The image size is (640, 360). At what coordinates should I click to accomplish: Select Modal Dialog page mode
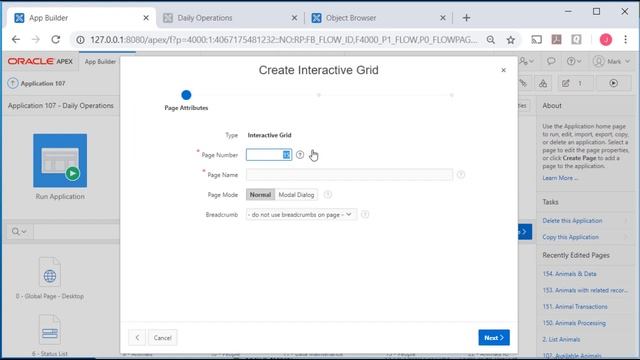[296, 195]
